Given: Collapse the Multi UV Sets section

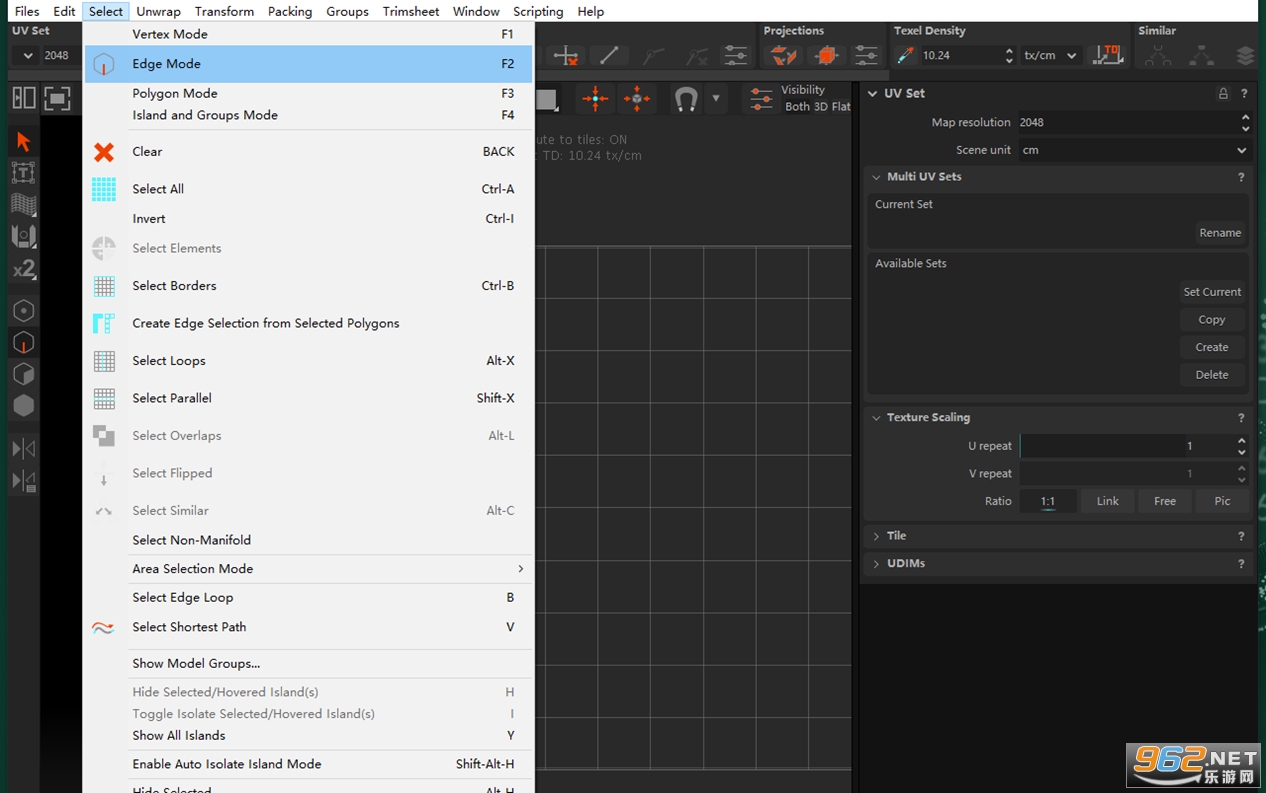Looking at the screenshot, I should point(876,177).
